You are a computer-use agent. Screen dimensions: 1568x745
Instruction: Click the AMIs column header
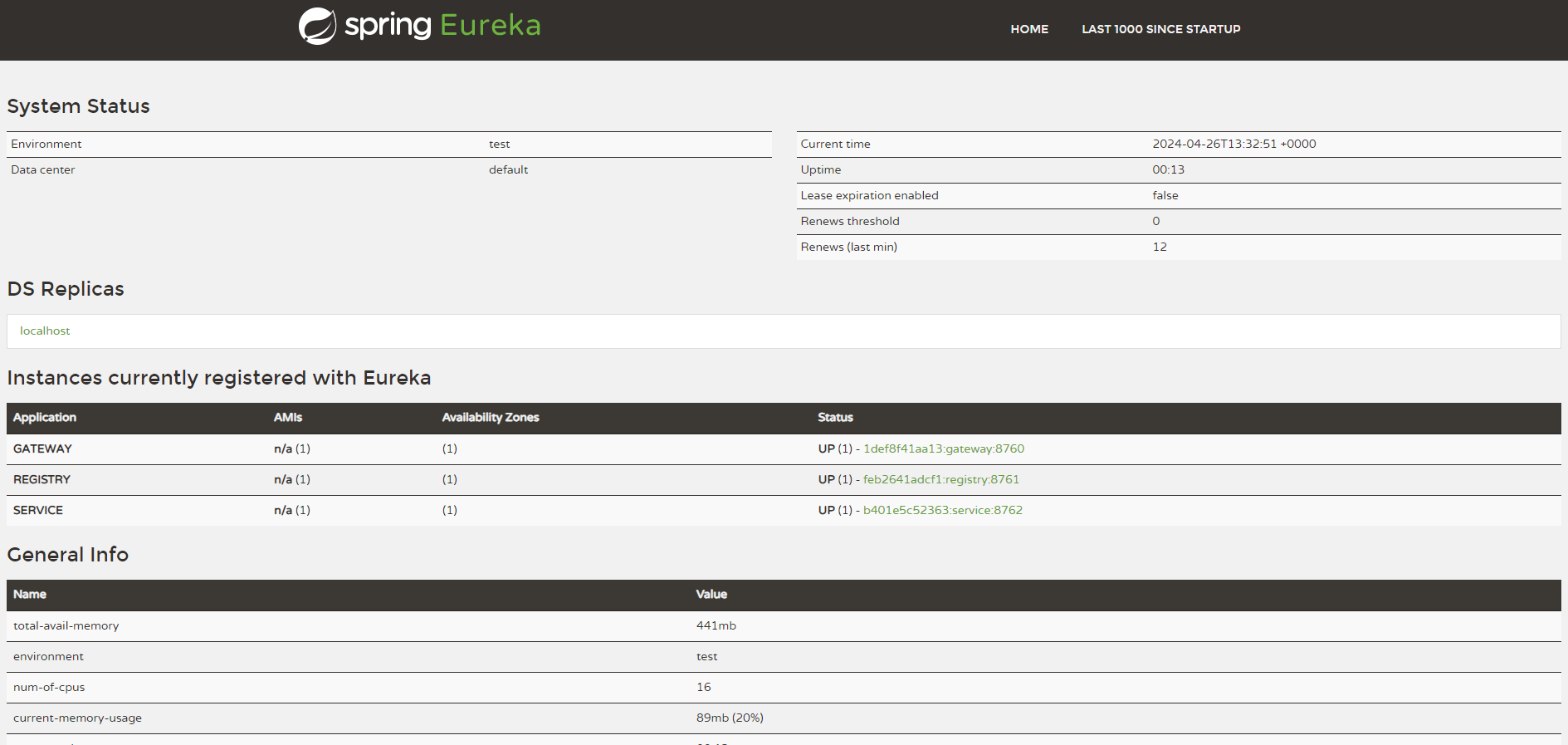click(288, 418)
